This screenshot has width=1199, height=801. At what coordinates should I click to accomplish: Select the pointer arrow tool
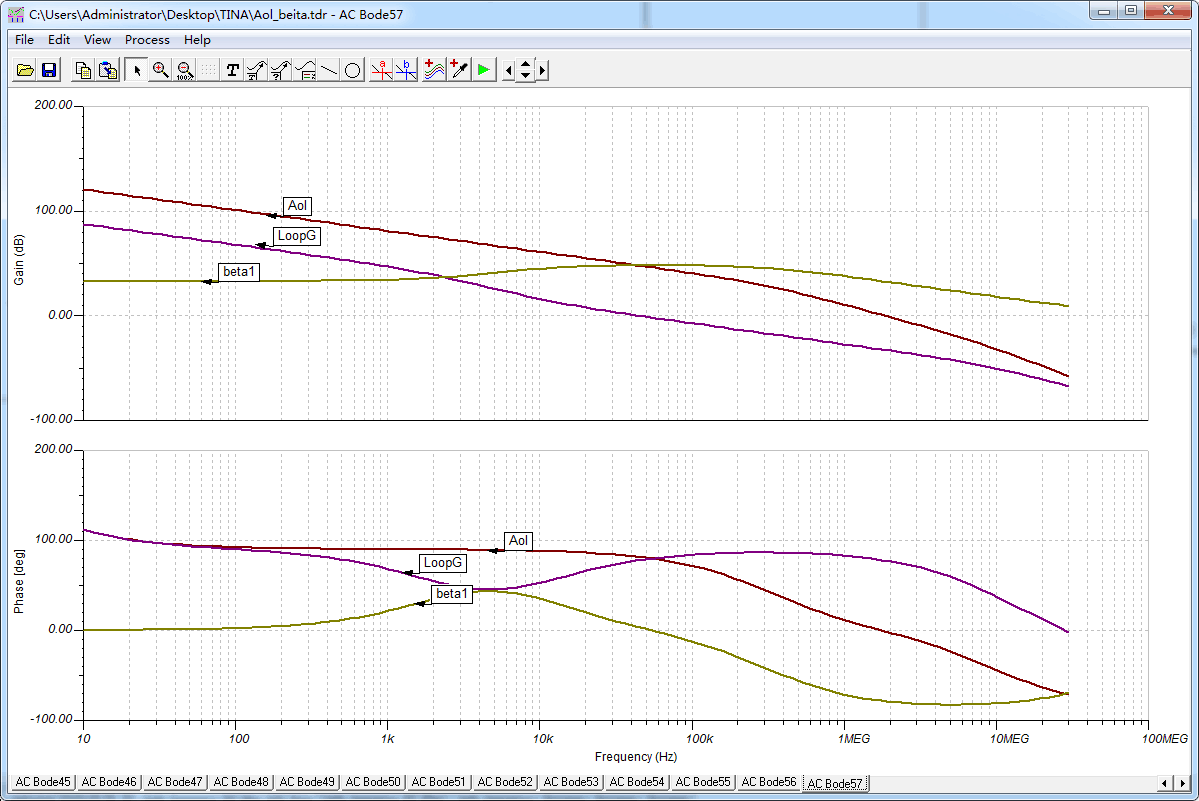point(137,70)
